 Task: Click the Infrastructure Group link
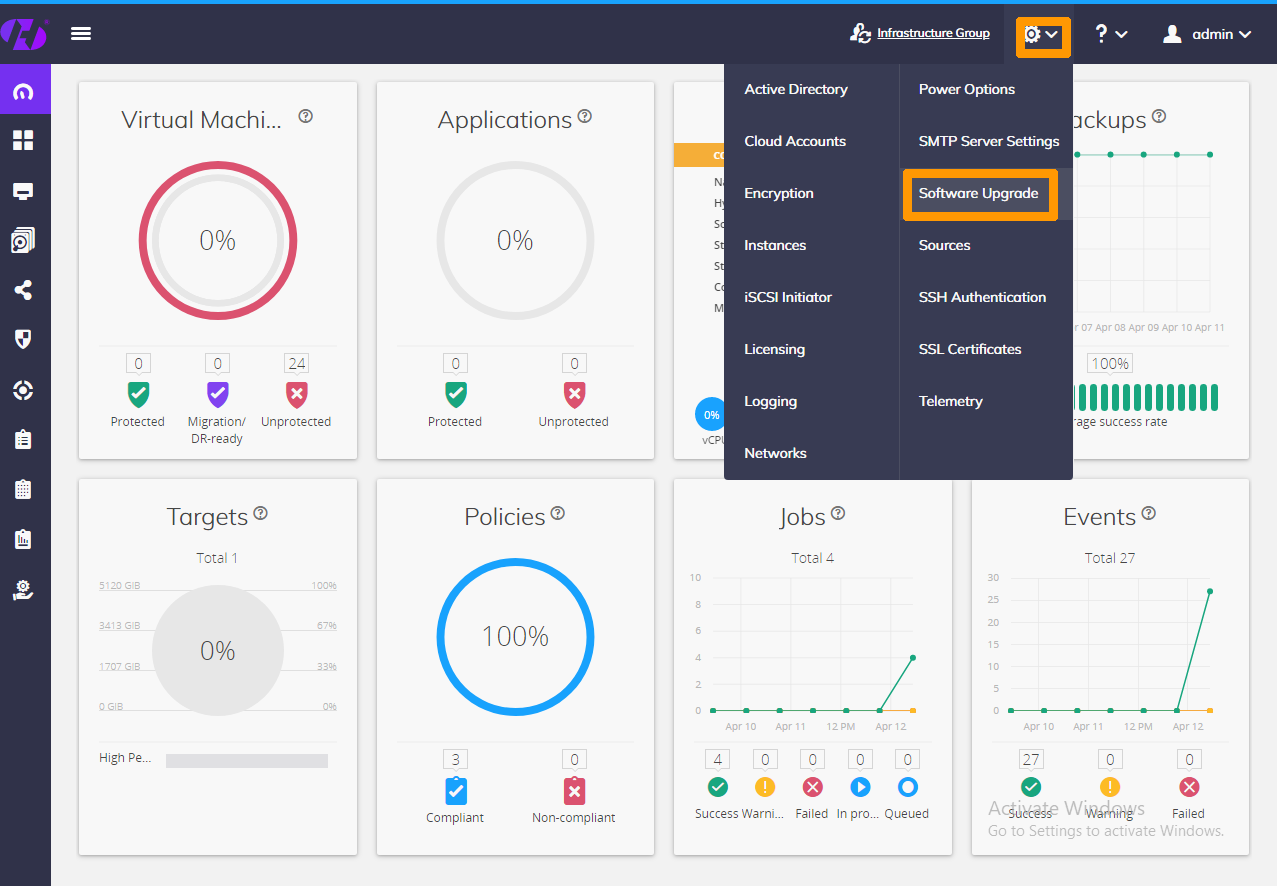[x=932, y=33]
